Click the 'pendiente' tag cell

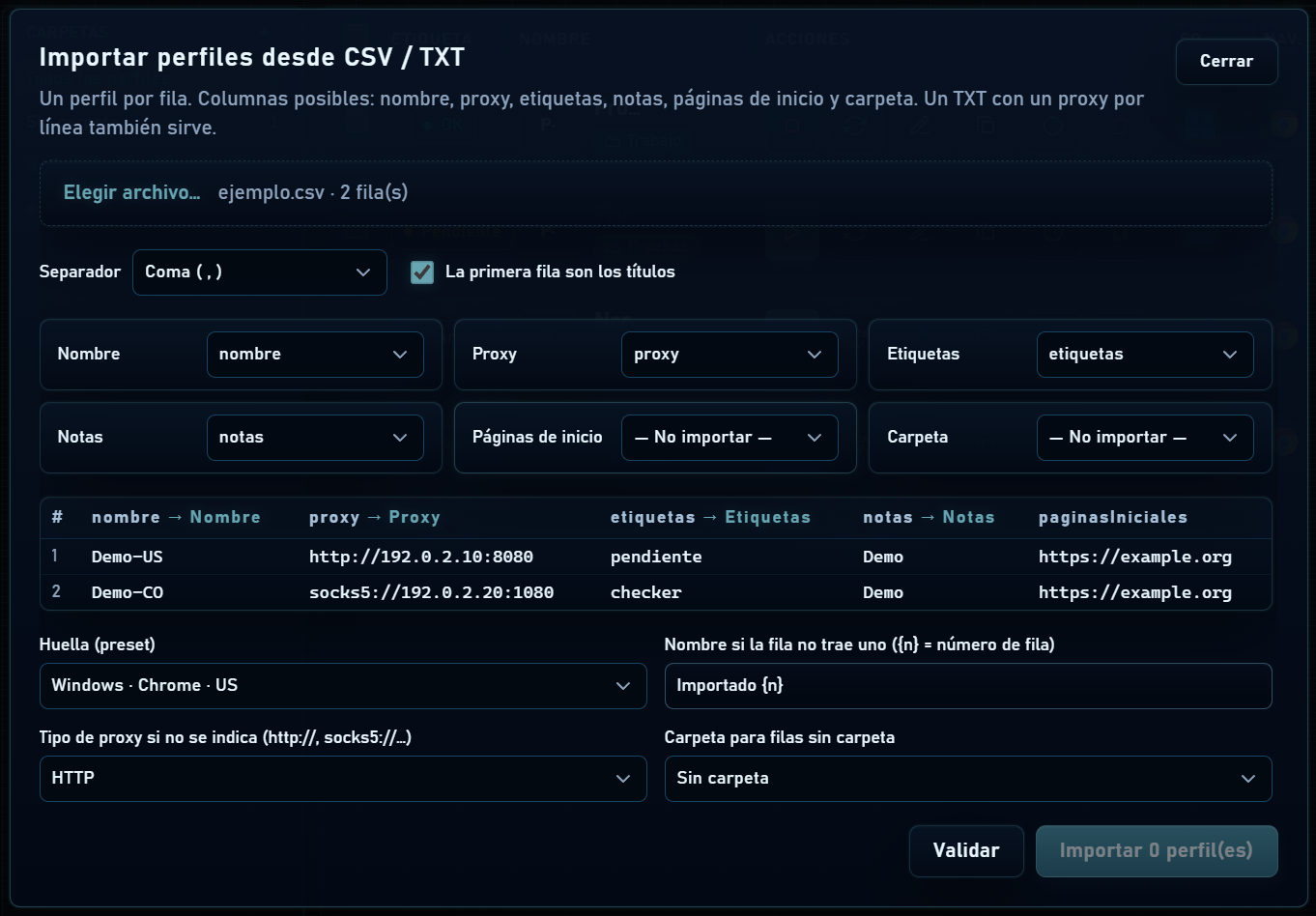[x=656, y=557]
